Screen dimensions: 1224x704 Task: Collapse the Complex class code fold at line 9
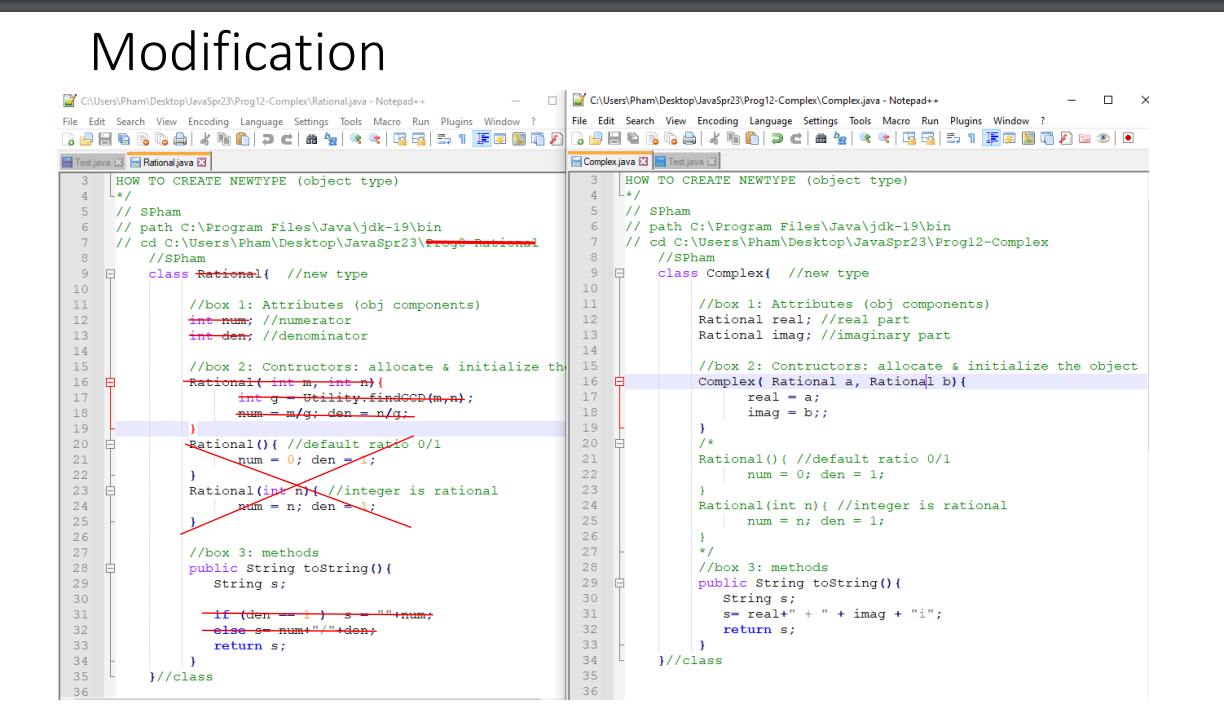pyautogui.click(x=619, y=273)
